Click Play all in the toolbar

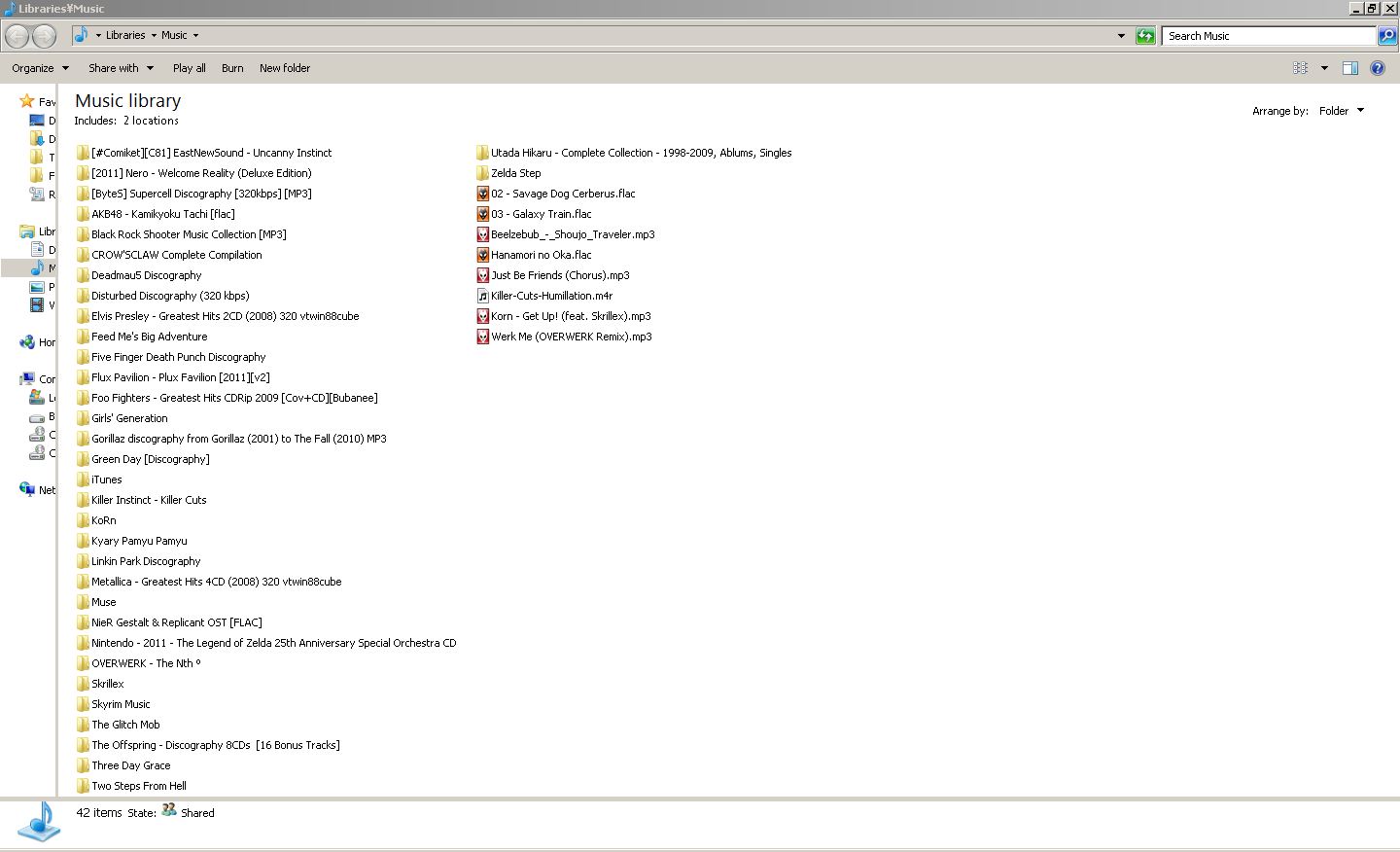coord(190,68)
